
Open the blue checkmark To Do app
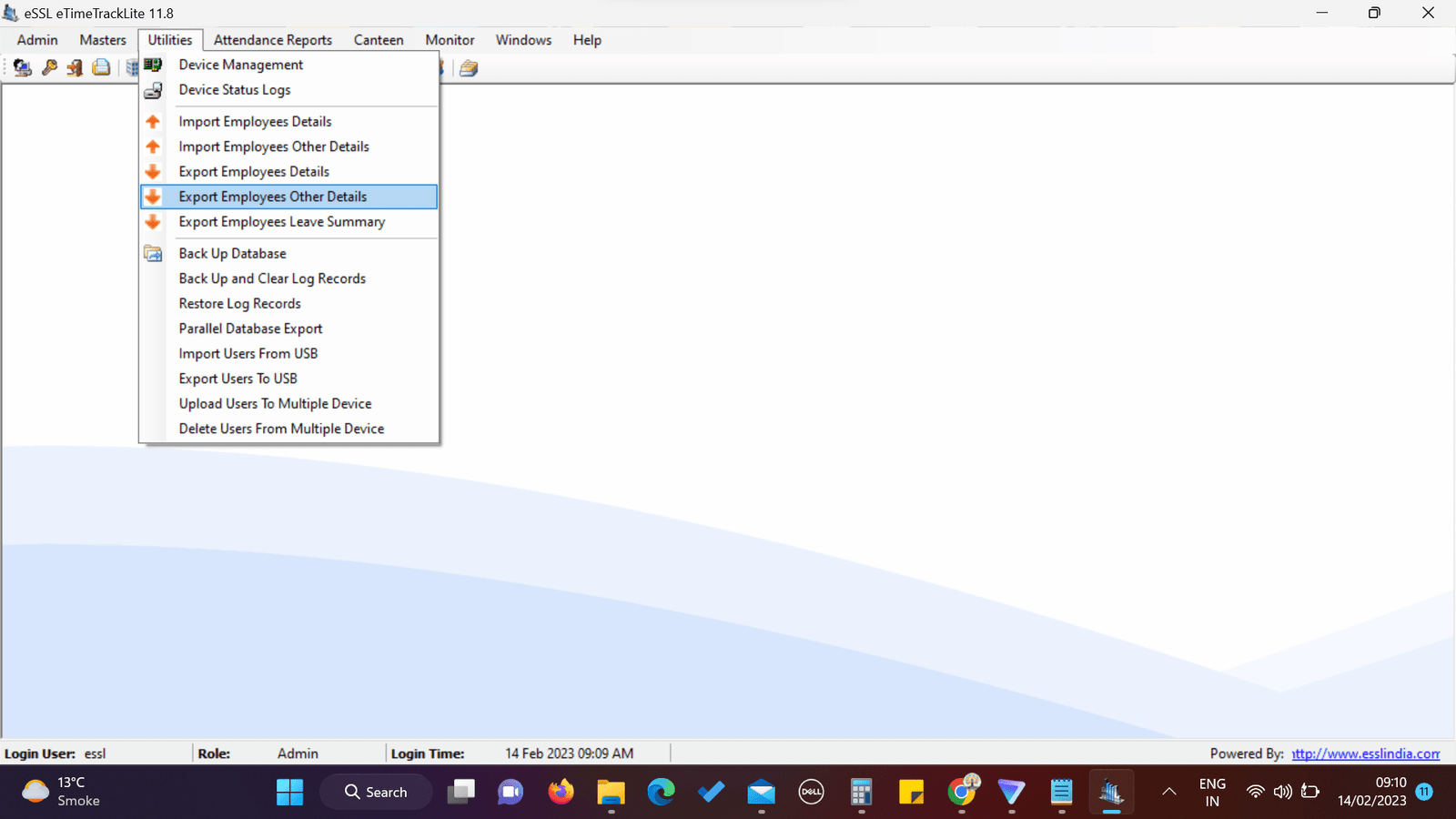pyautogui.click(x=711, y=792)
